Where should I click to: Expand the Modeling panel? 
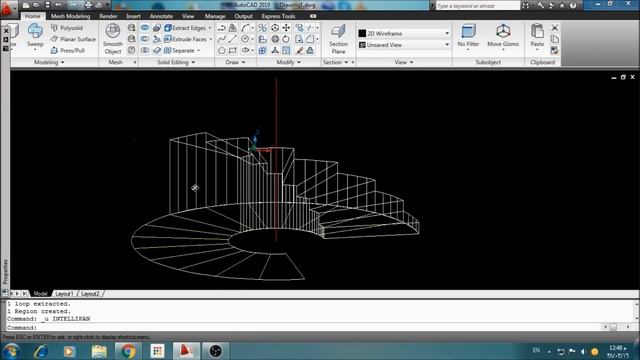click(x=49, y=62)
